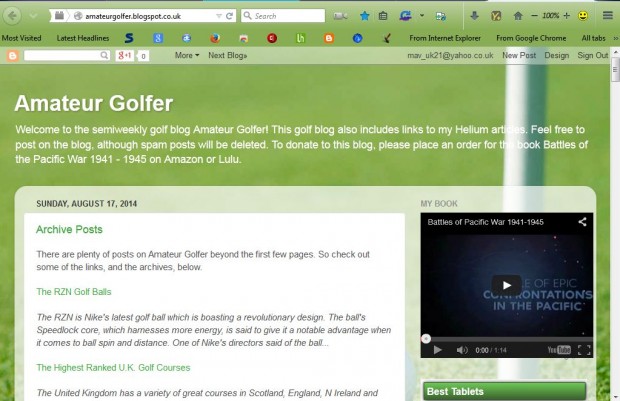Open The RZN Golf Balls post link

pos(75,292)
